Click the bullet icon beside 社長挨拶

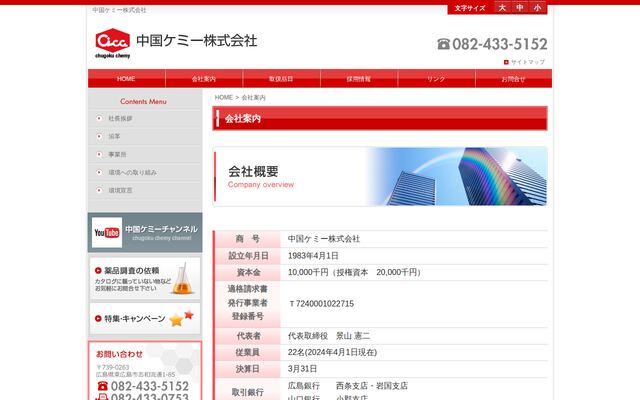pos(99,118)
